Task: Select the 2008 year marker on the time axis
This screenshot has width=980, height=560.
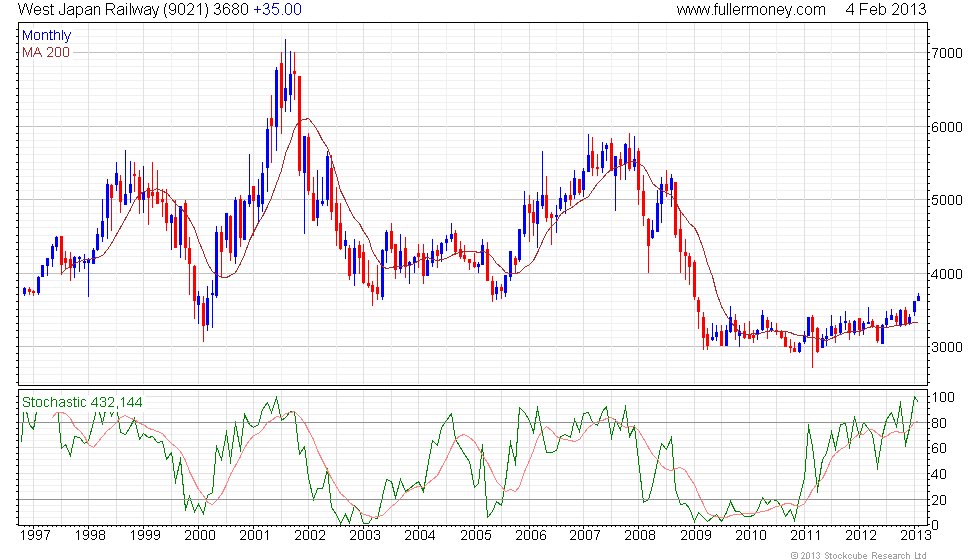Action: [639, 535]
